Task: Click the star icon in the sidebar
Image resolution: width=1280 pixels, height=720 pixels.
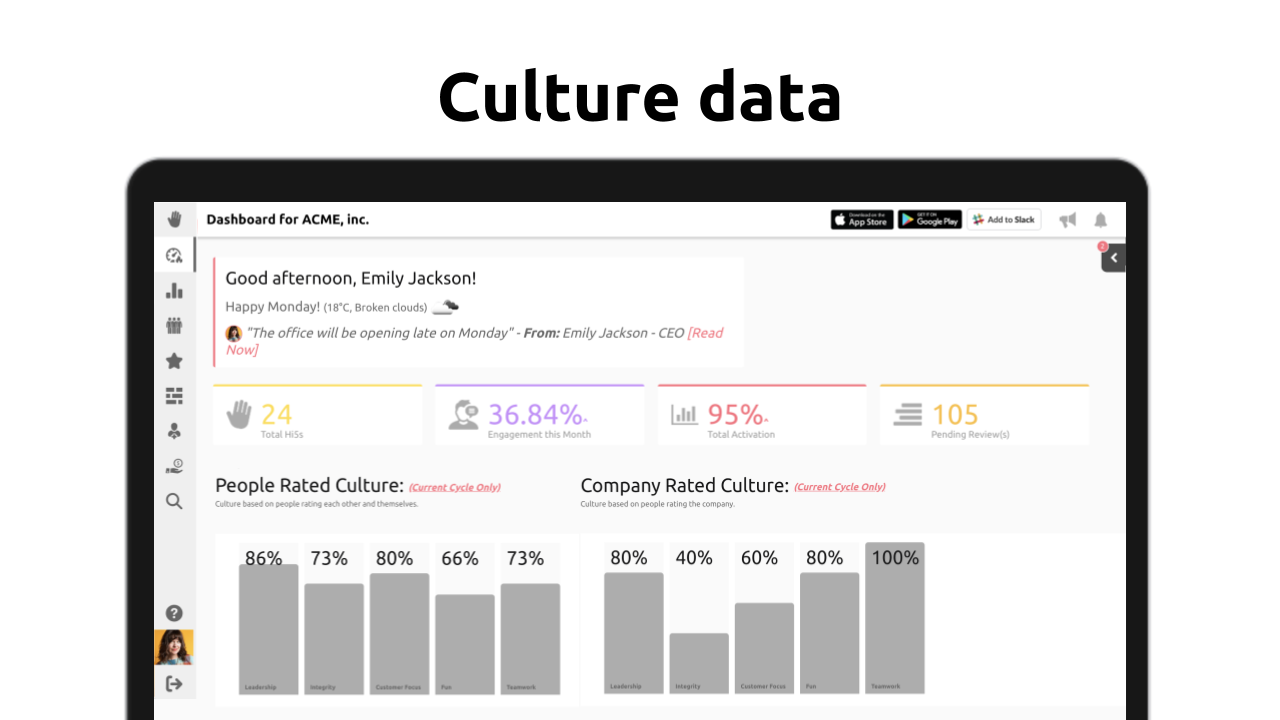Action: pyautogui.click(x=174, y=361)
